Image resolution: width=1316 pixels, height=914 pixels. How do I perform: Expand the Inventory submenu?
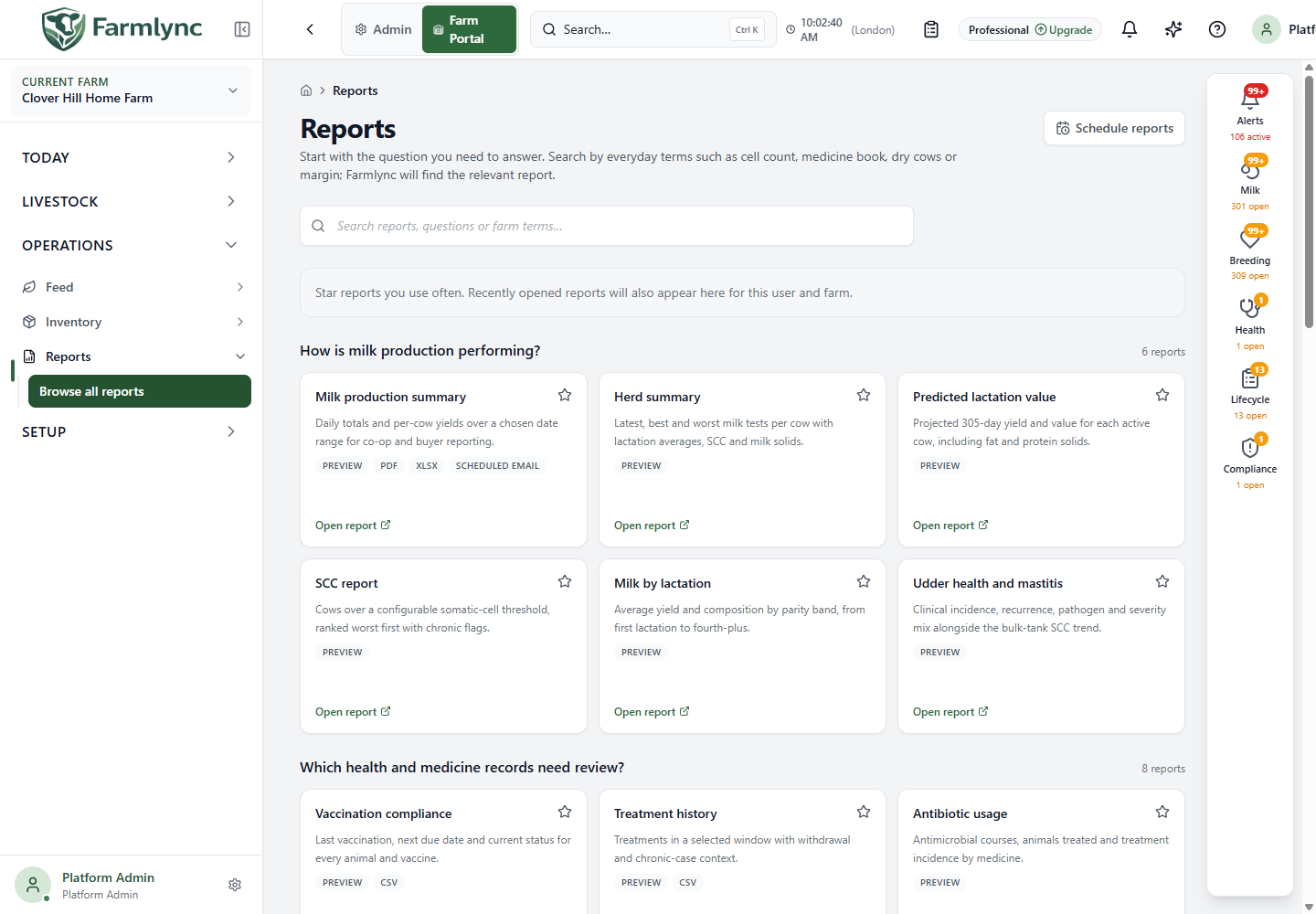(x=134, y=322)
